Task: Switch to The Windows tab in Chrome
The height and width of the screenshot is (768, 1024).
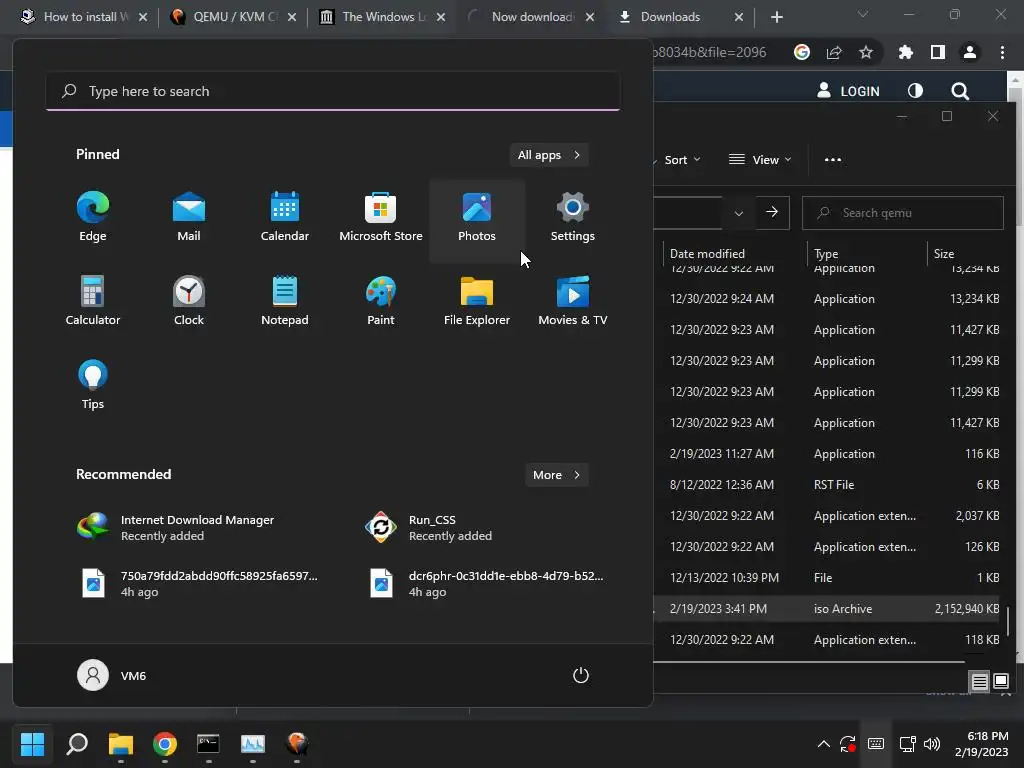Action: point(382,17)
